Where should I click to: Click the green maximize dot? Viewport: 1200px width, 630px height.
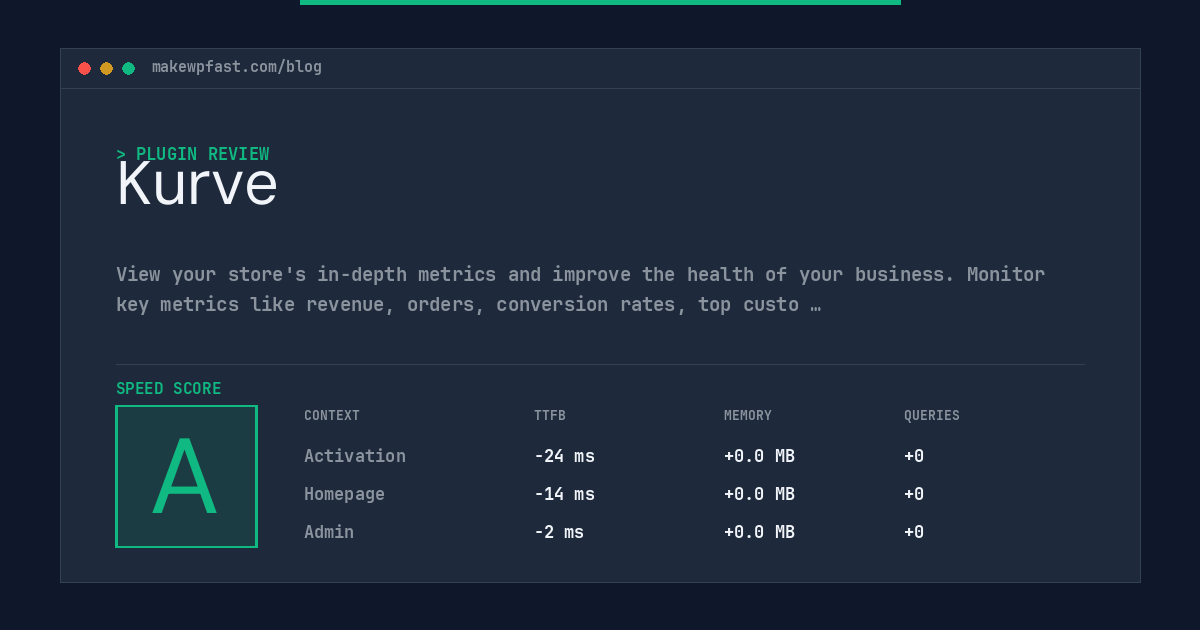tap(128, 68)
